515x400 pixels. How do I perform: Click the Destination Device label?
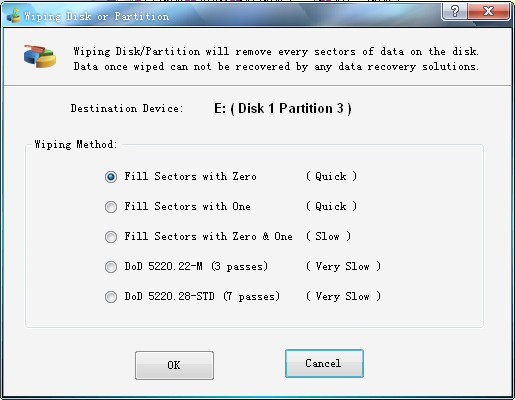pyautogui.click(x=127, y=108)
